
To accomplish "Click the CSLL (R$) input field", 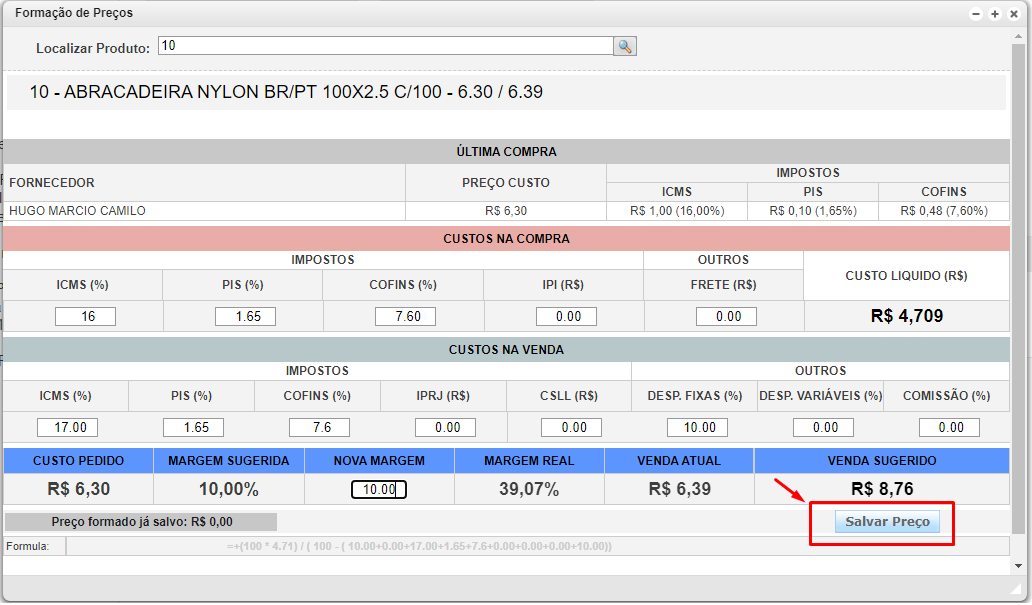I will tap(571, 427).
